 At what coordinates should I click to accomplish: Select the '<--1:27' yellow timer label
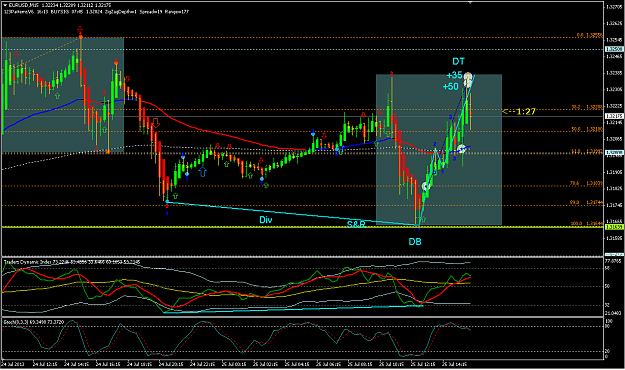[x=519, y=112]
